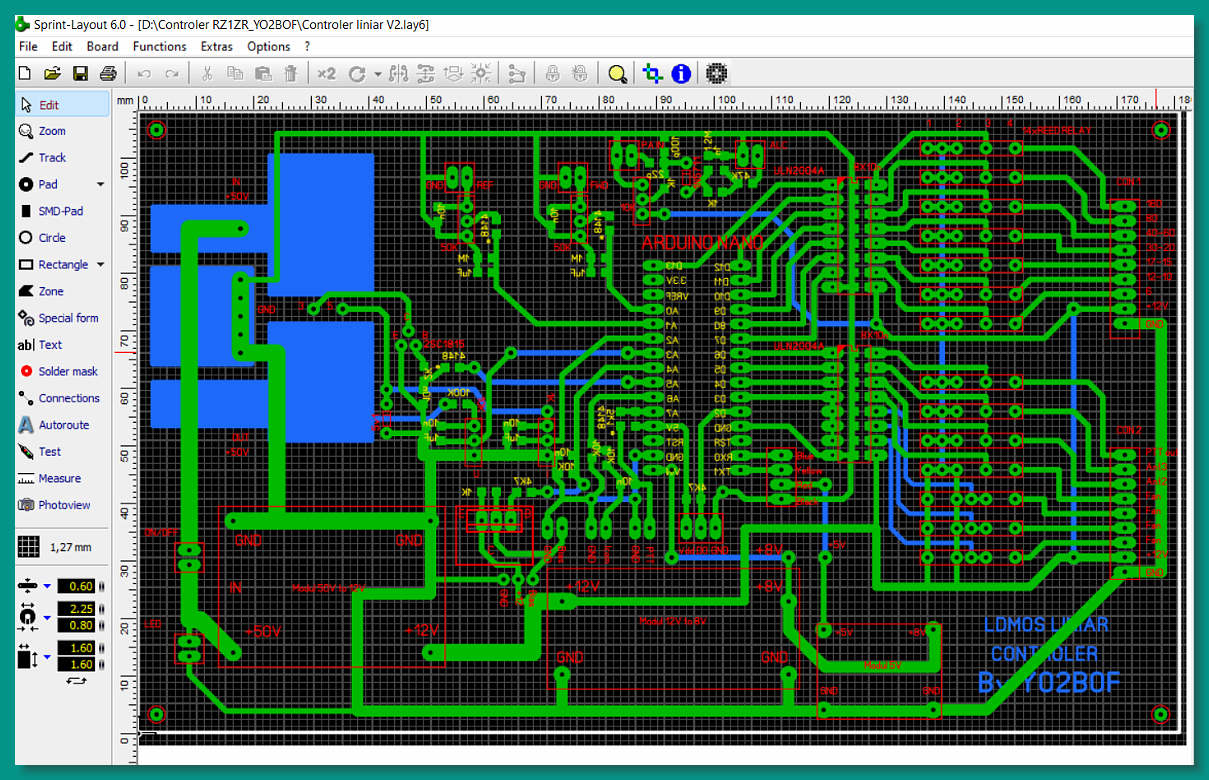Select the Edit tool
Image resolution: width=1209 pixels, height=780 pixels.
(62, 104)
